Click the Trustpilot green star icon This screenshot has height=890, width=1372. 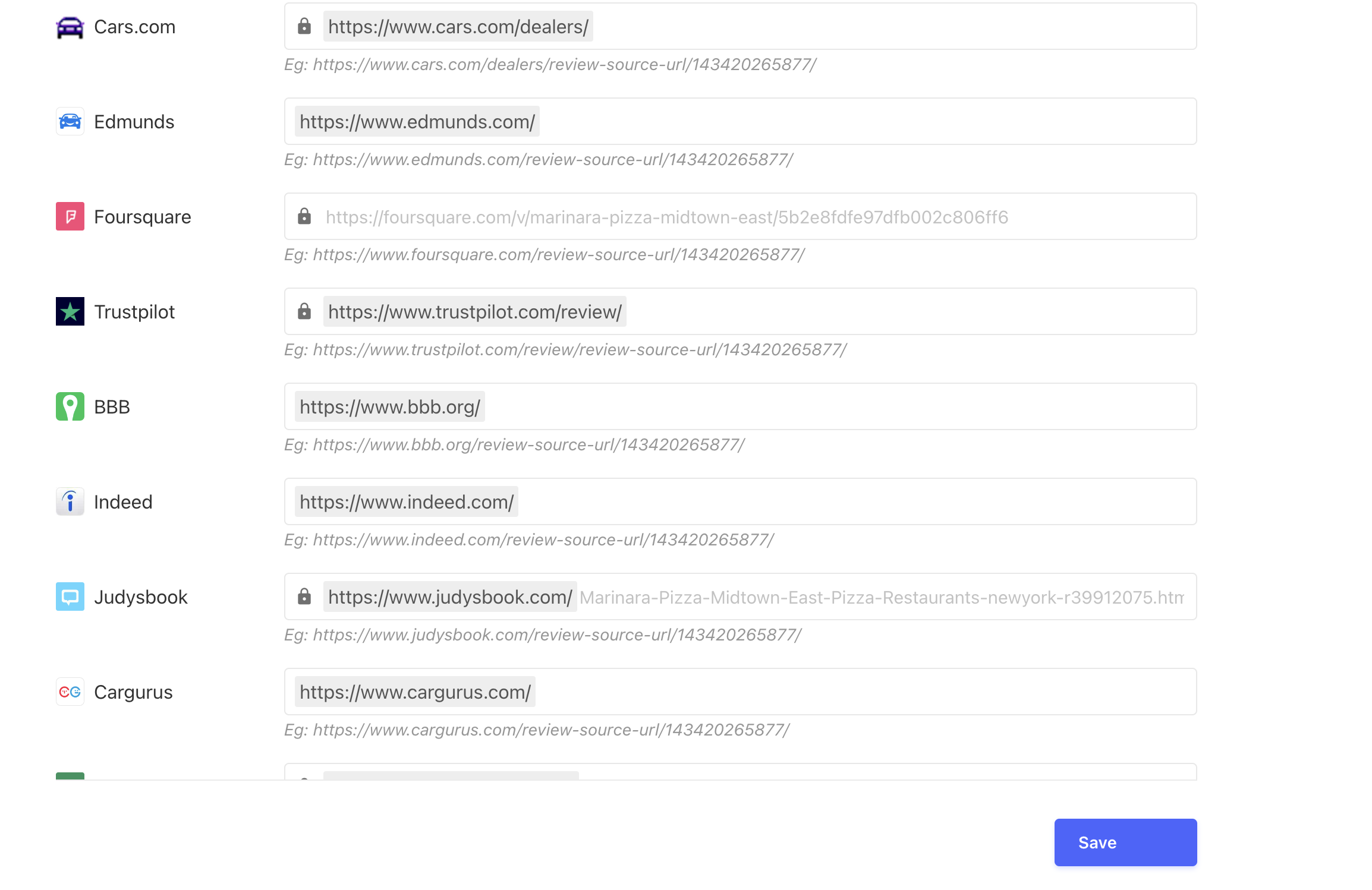coord(70,312)
